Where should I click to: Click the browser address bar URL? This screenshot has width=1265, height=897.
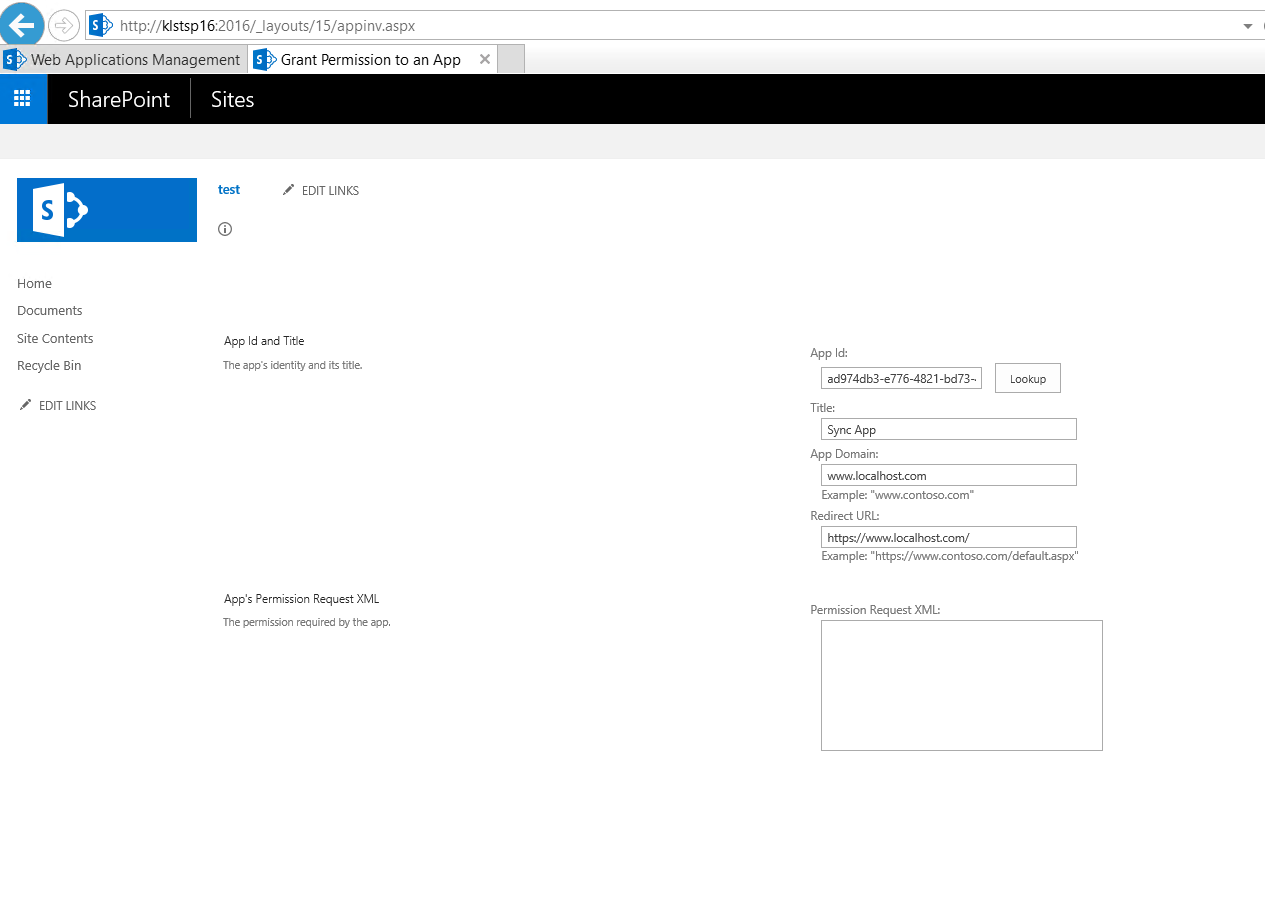pyautogui.click(x=267, y=26)
